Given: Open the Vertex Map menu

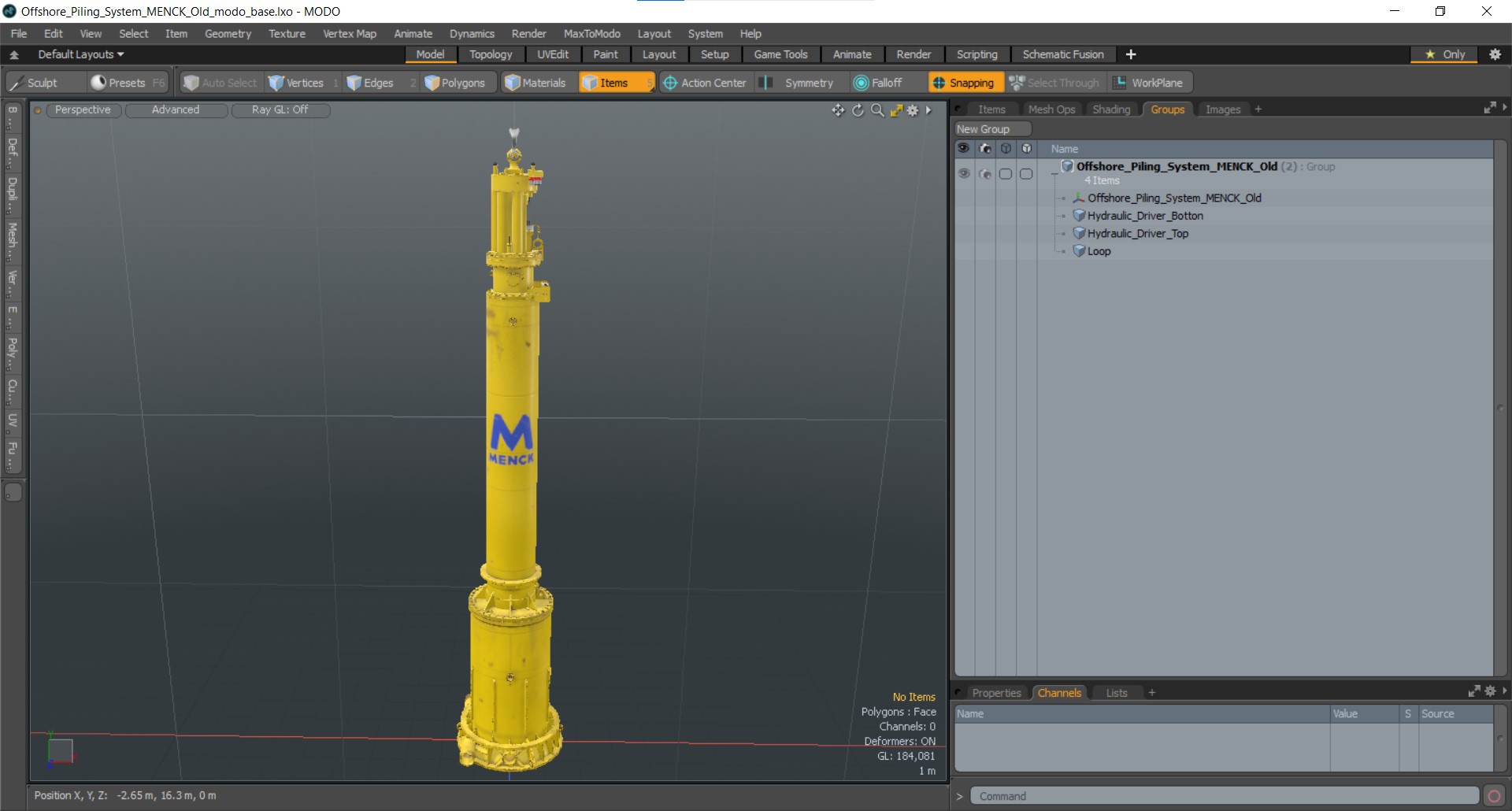Looking at the screenshot, I should tap(350, 34).
